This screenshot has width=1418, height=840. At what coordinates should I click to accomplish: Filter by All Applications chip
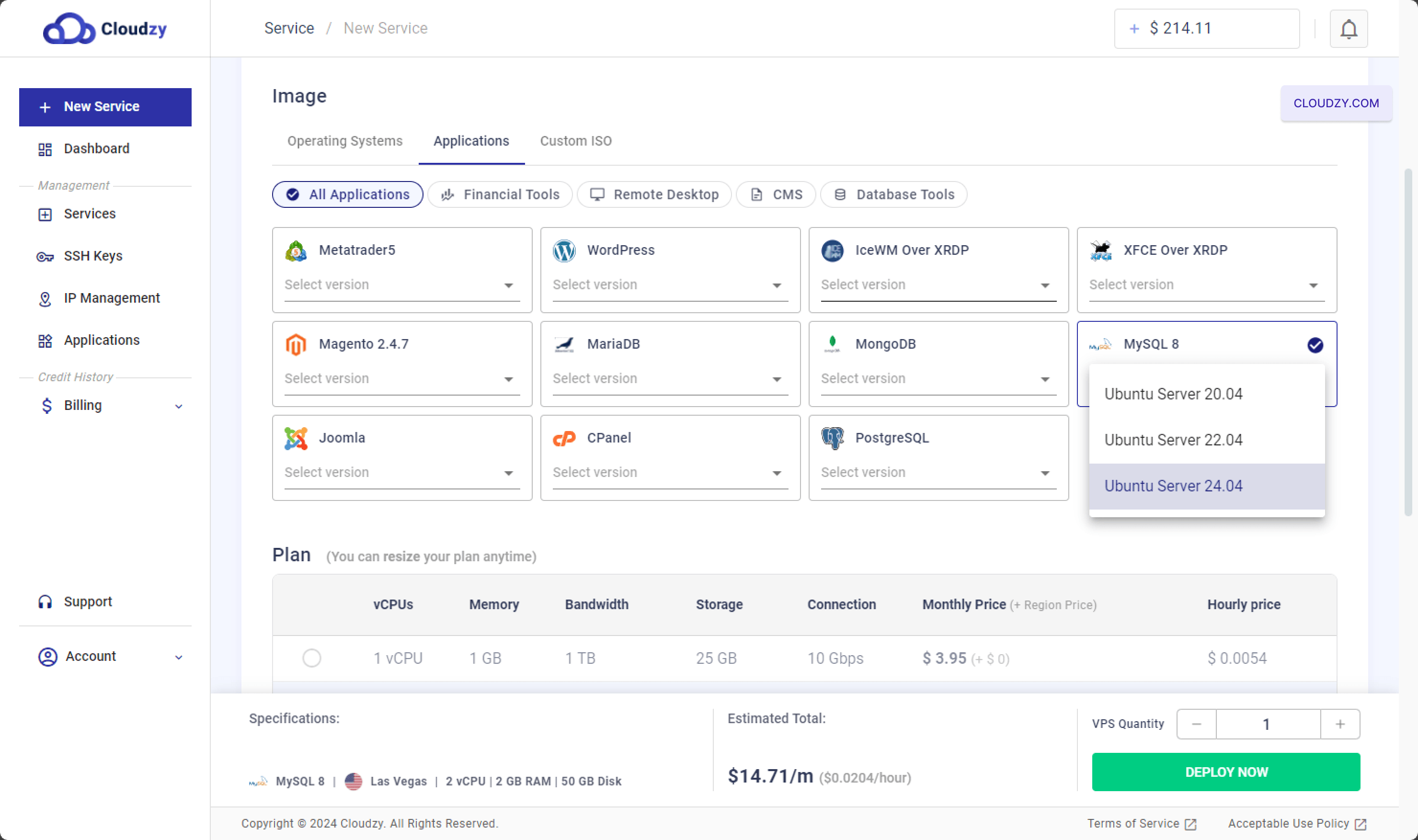point(348,195)
